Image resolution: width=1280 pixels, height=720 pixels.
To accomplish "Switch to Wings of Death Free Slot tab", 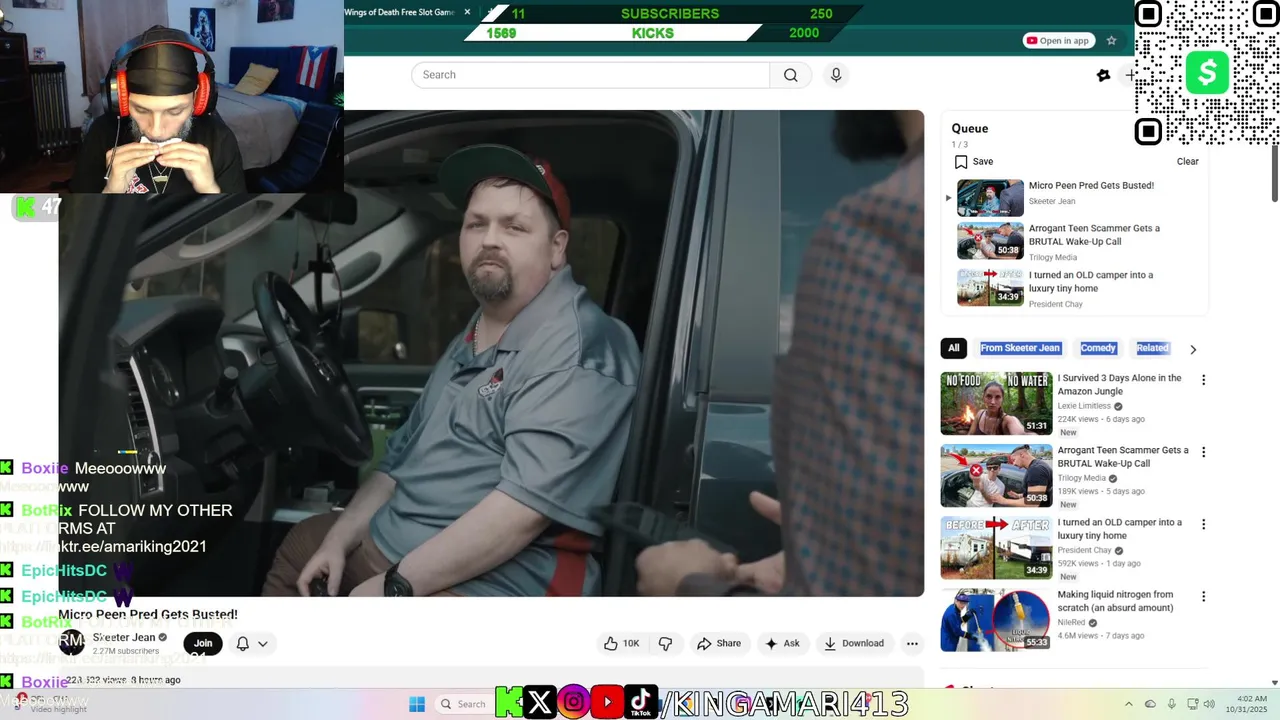I will [x=400, y=12].
